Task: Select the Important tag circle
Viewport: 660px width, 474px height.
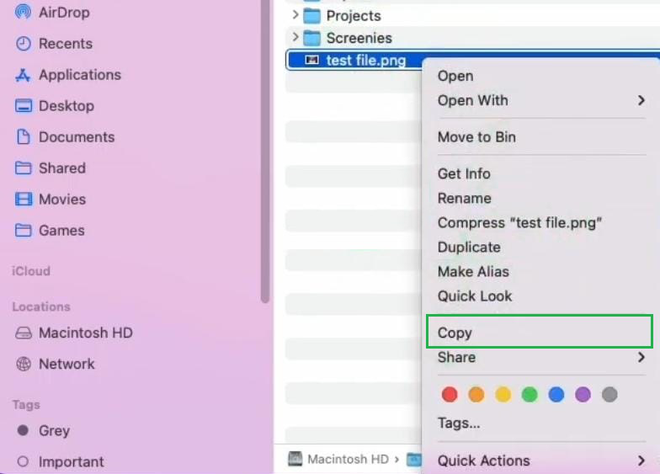Action: pos(23,461)
